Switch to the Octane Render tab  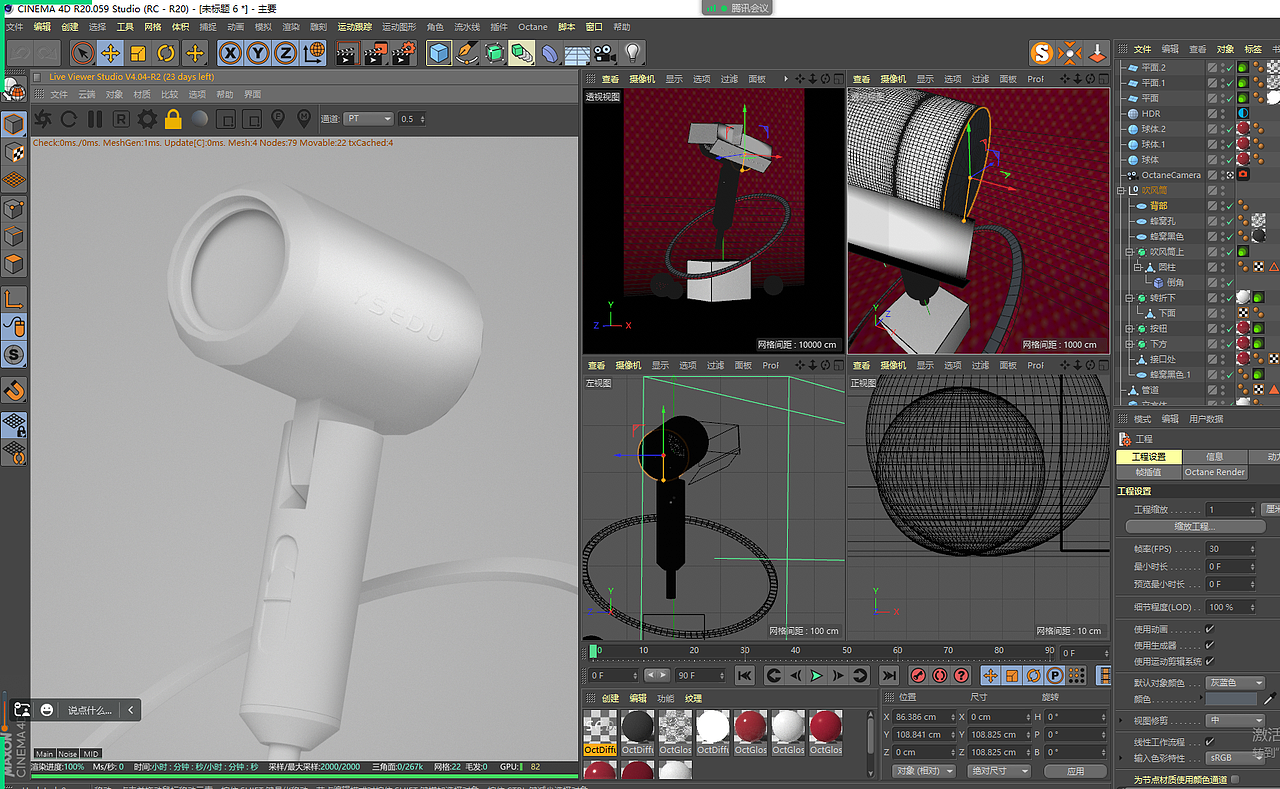tap(1215, 472)
